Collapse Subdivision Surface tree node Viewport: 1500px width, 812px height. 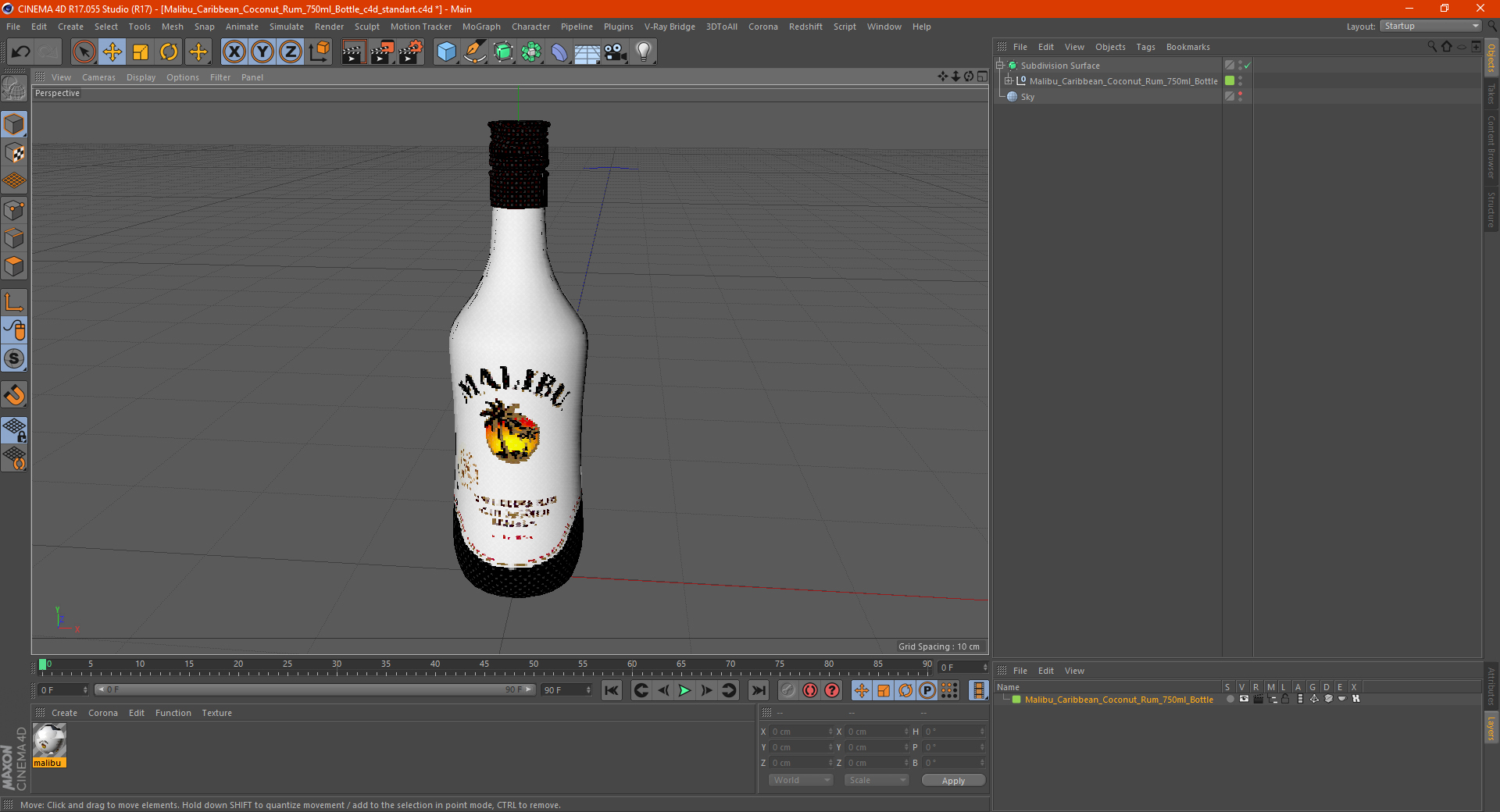tap(999, 66)
